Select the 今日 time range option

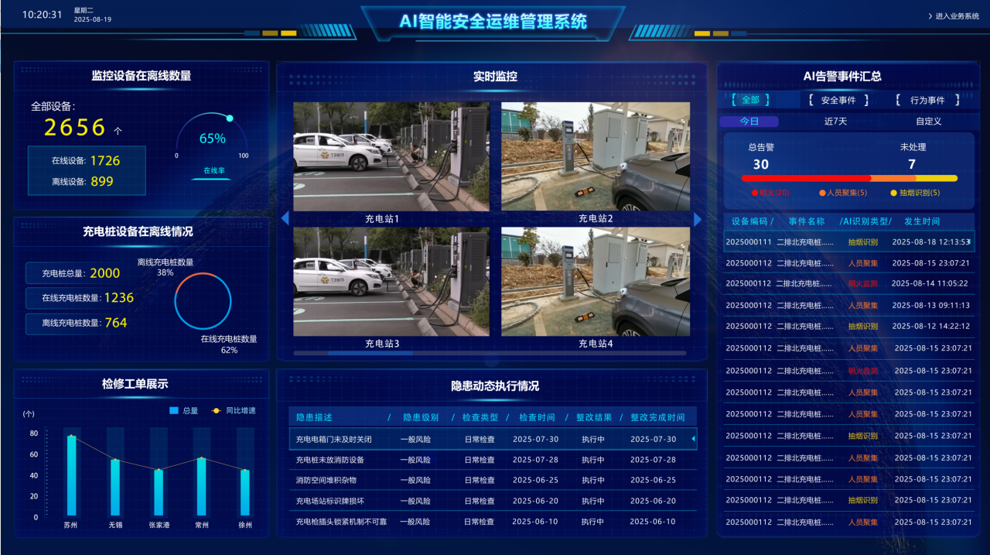coord(749,121)
